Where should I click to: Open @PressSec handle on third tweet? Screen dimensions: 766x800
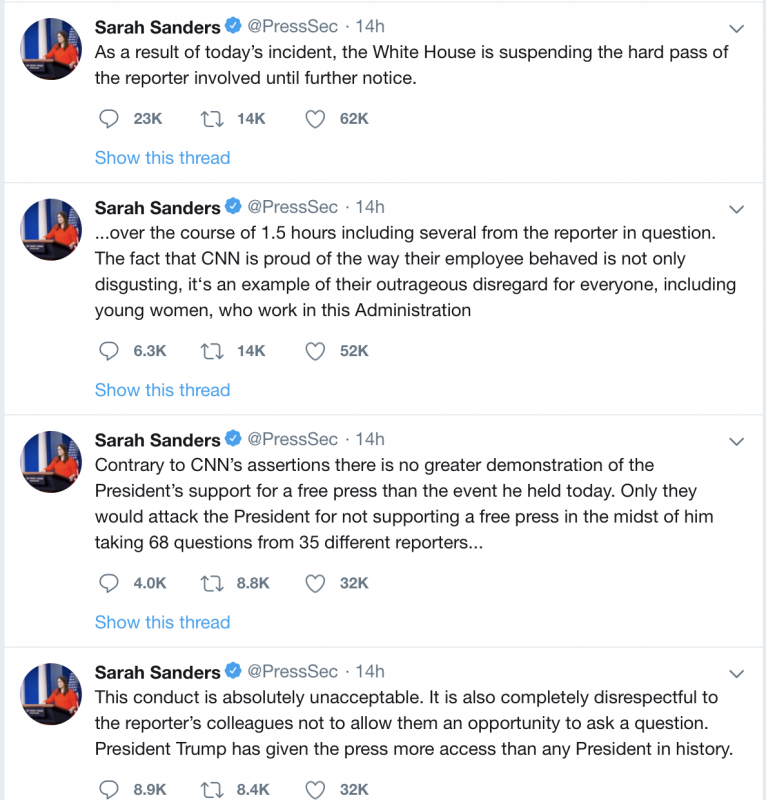tap(292, 439)
